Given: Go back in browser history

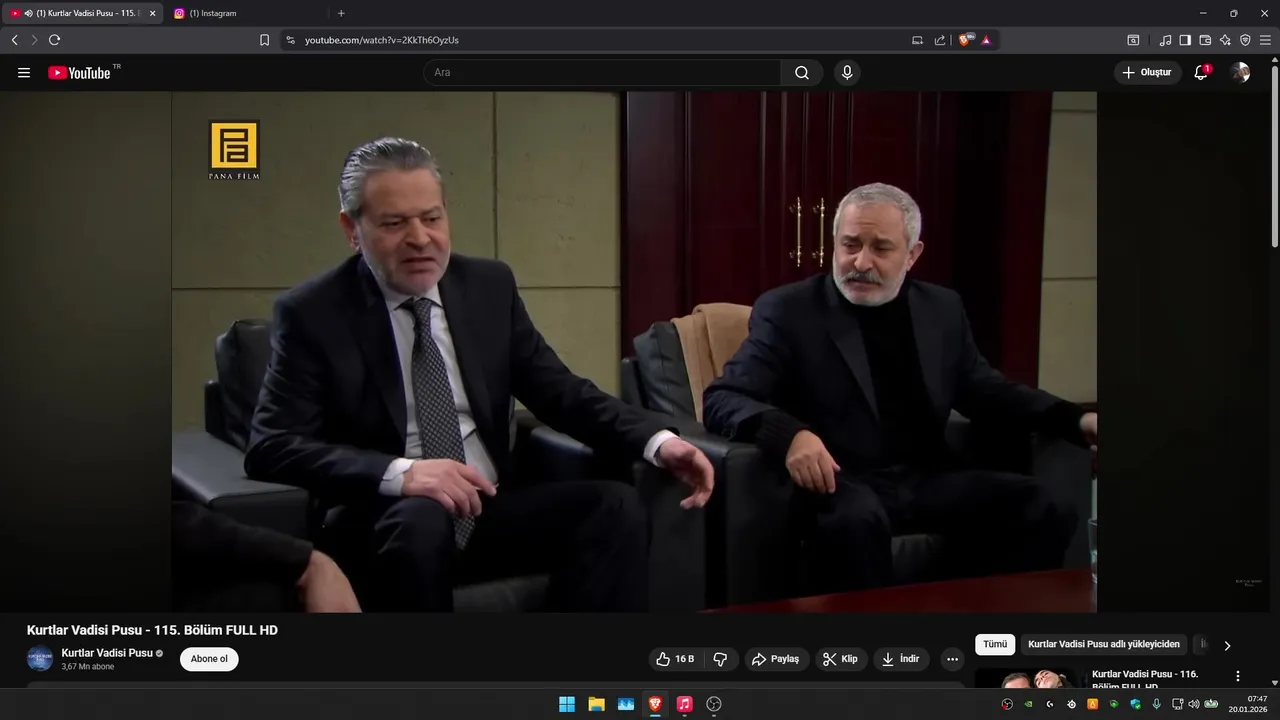Looking at the screenshot, I should click(14, 40).
